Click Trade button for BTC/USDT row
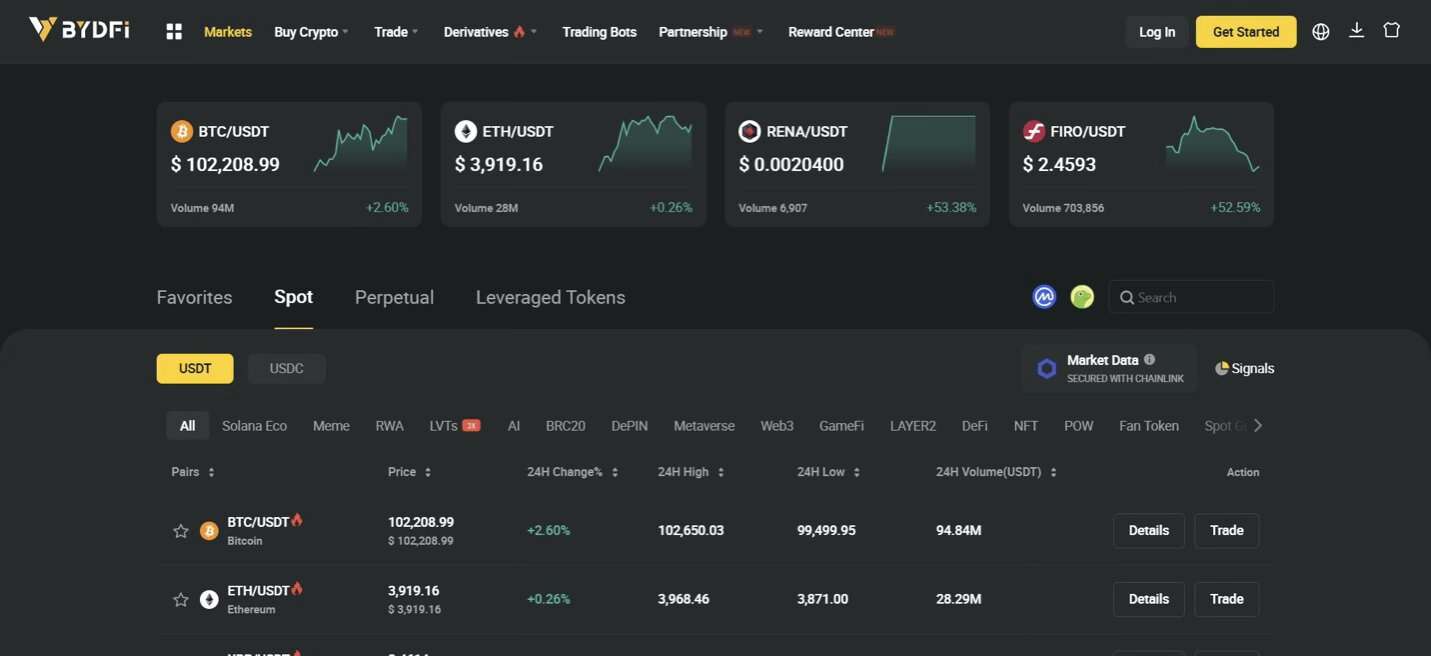Image resolution: width=1431 pixels, height=656 pixels. coord(1226,531)
